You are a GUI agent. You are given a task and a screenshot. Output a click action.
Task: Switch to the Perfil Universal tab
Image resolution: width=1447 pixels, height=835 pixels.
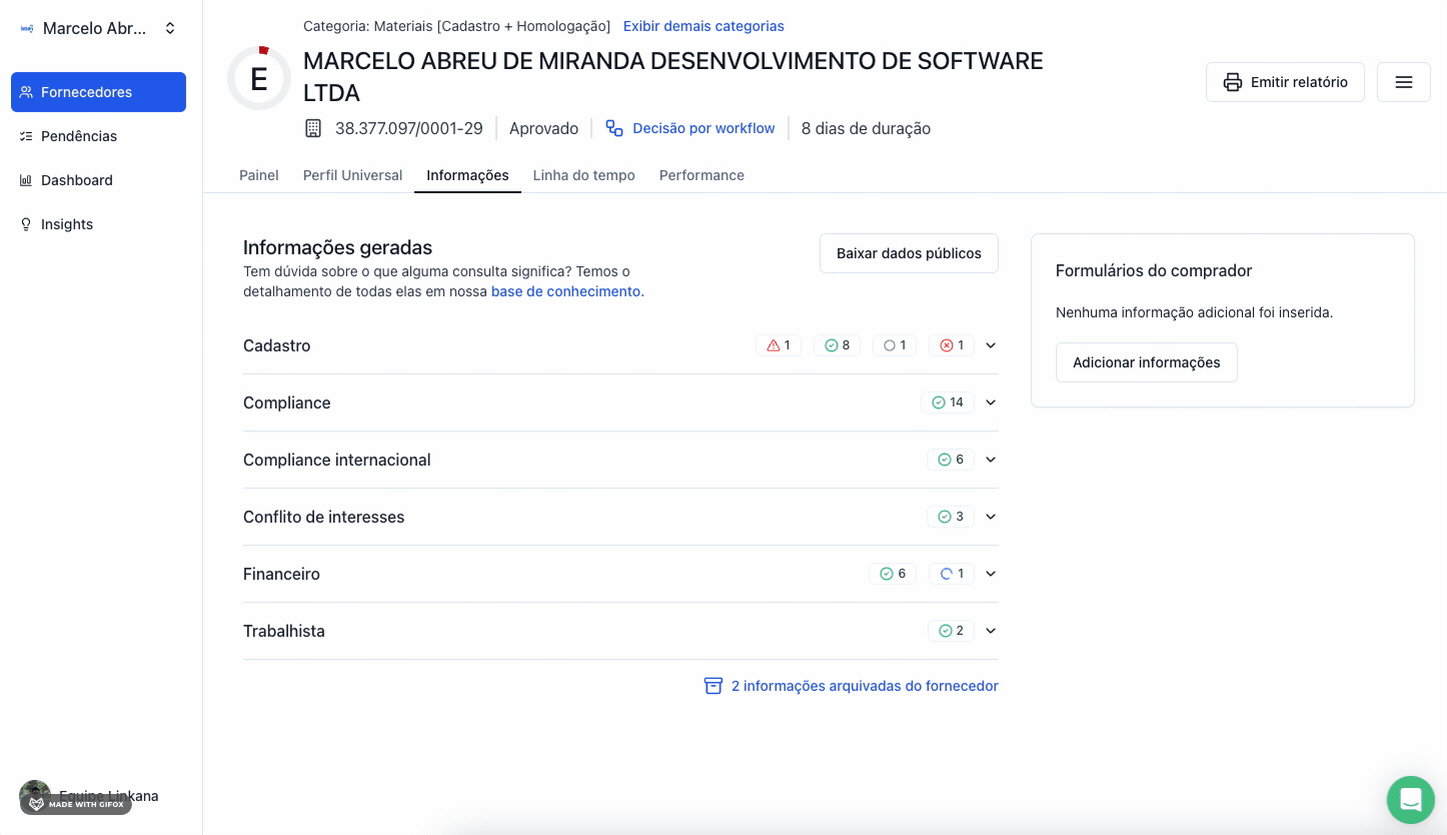(x=353, y=175)
